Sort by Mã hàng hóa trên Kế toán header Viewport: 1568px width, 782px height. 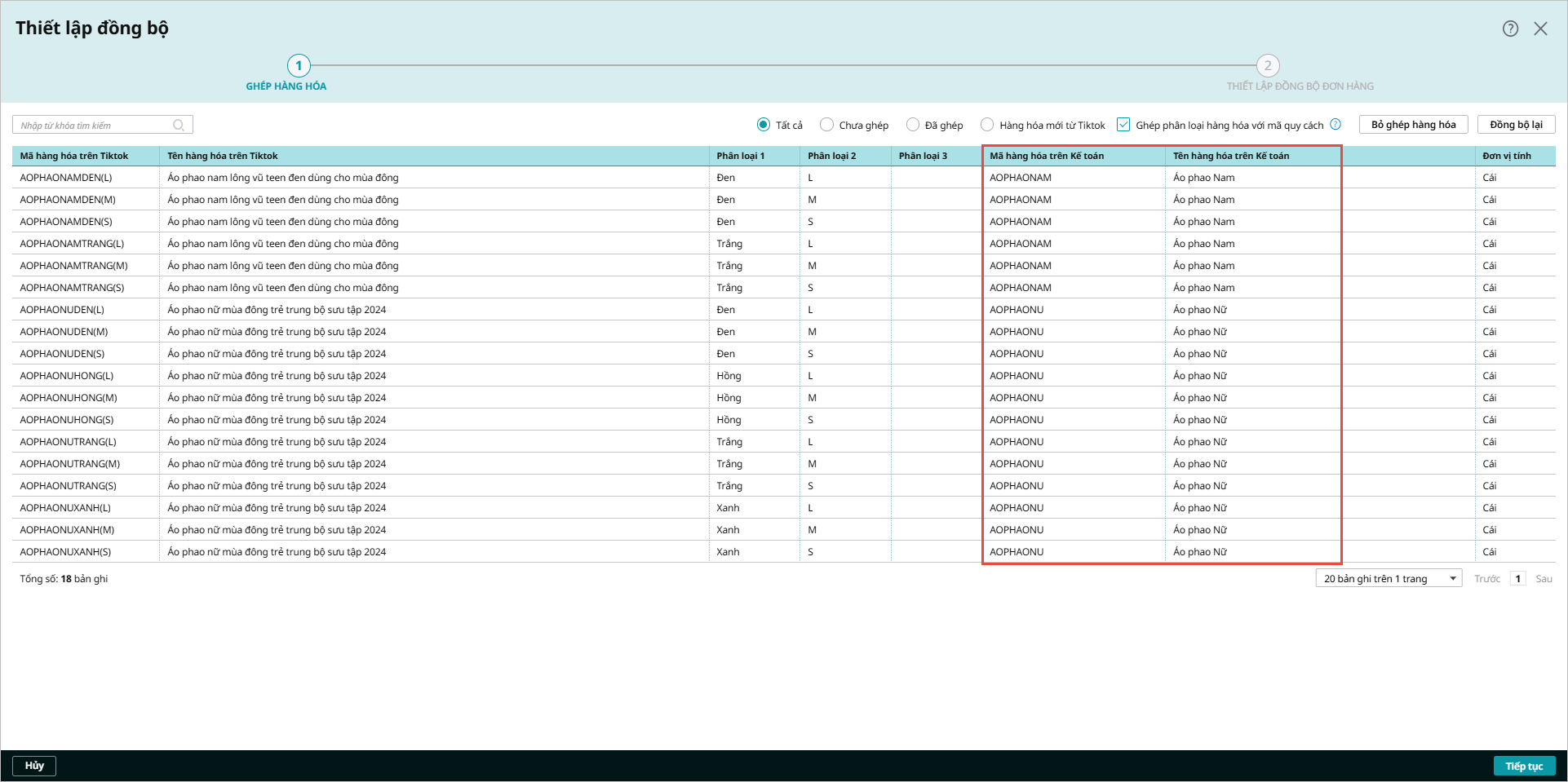(x=1047, y=156)
